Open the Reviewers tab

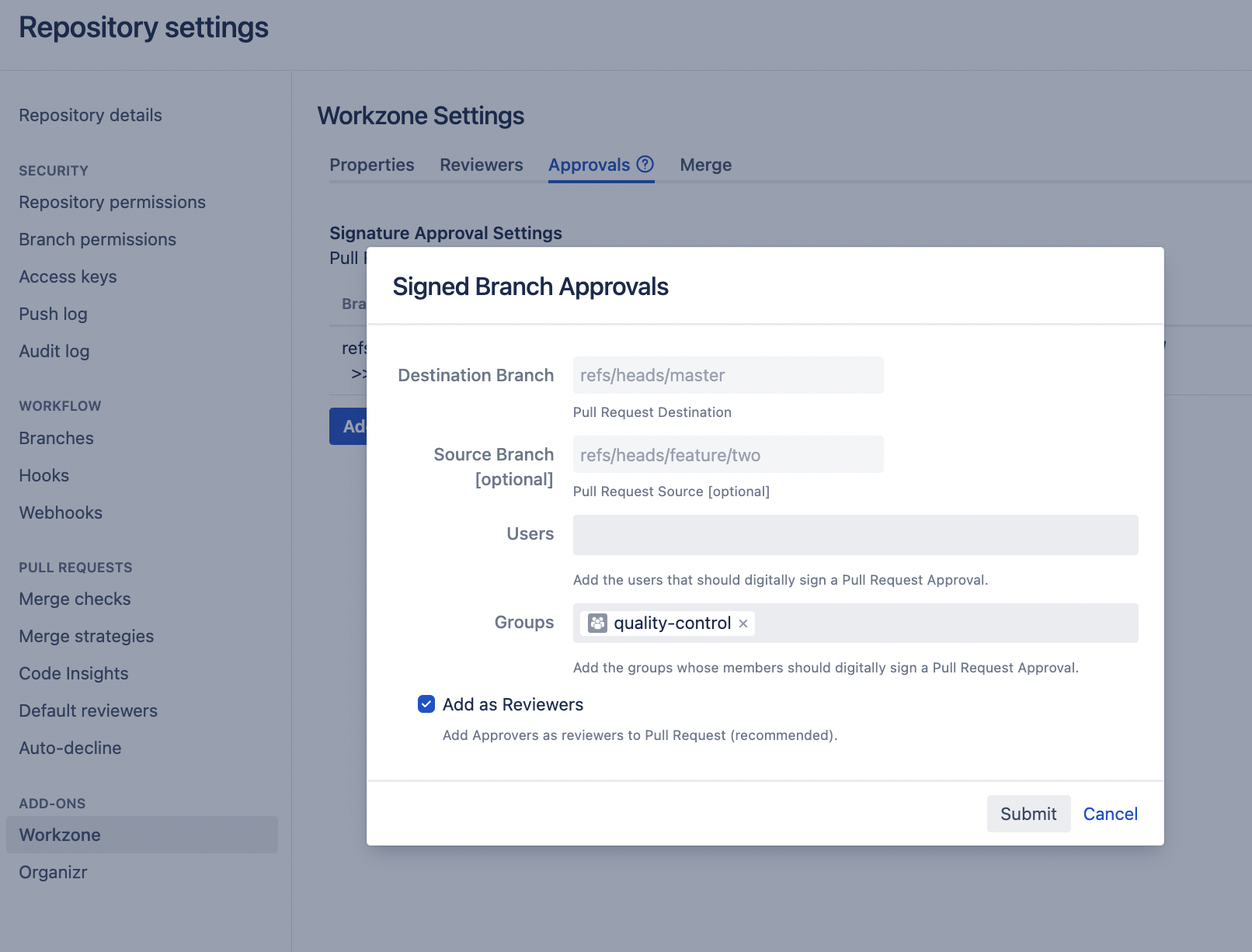click(x=481, y=165)
